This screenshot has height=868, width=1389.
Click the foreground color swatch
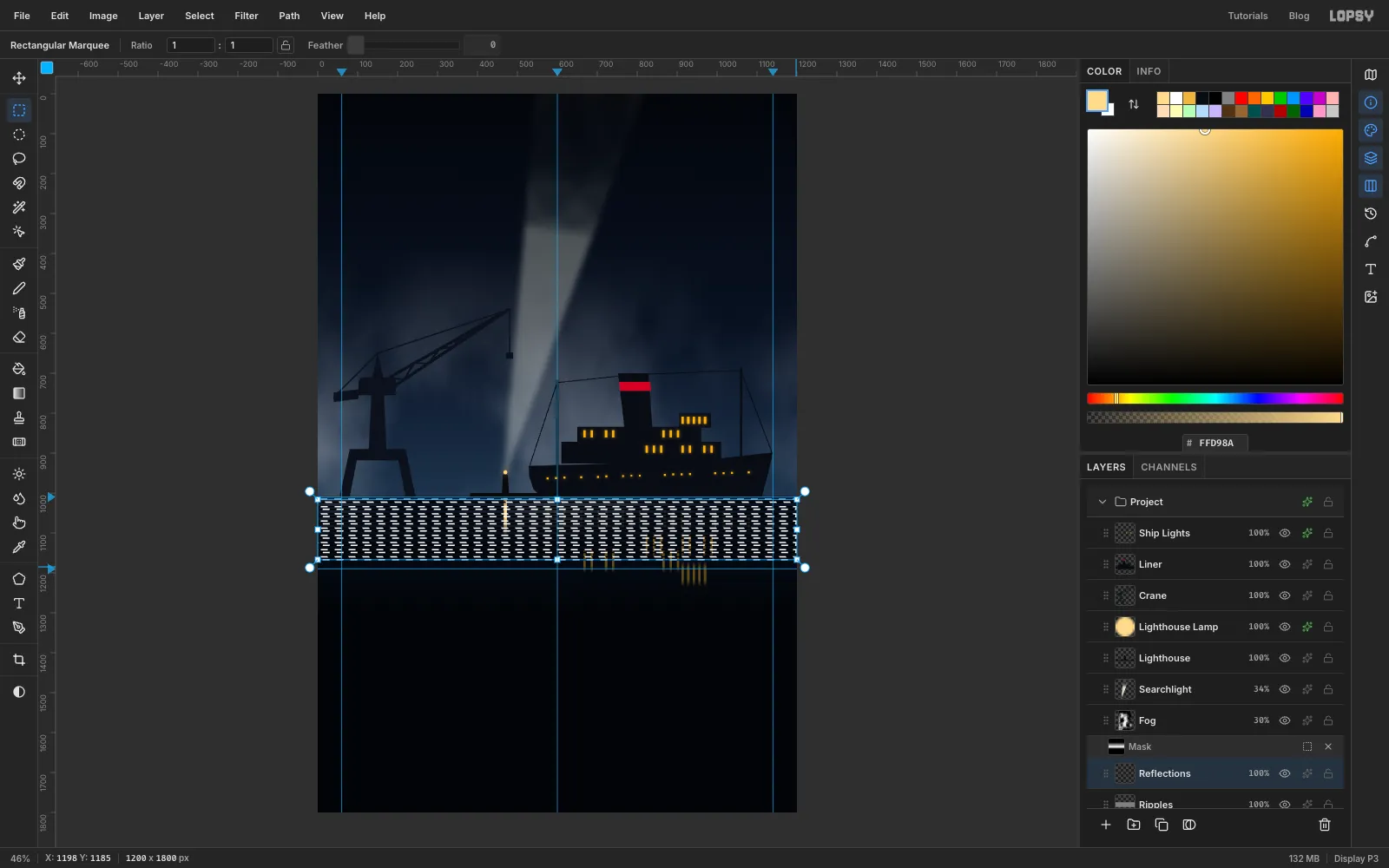point(1097,101)
